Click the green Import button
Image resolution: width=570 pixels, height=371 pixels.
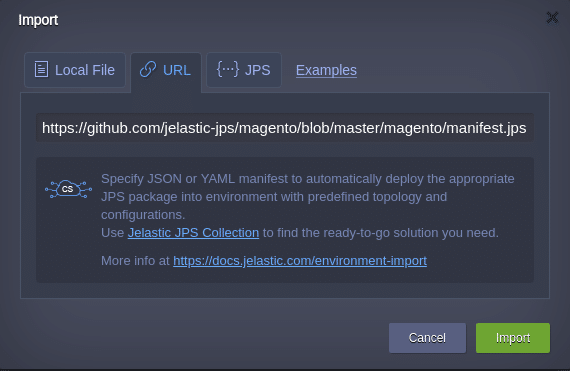tap(513, 338)
